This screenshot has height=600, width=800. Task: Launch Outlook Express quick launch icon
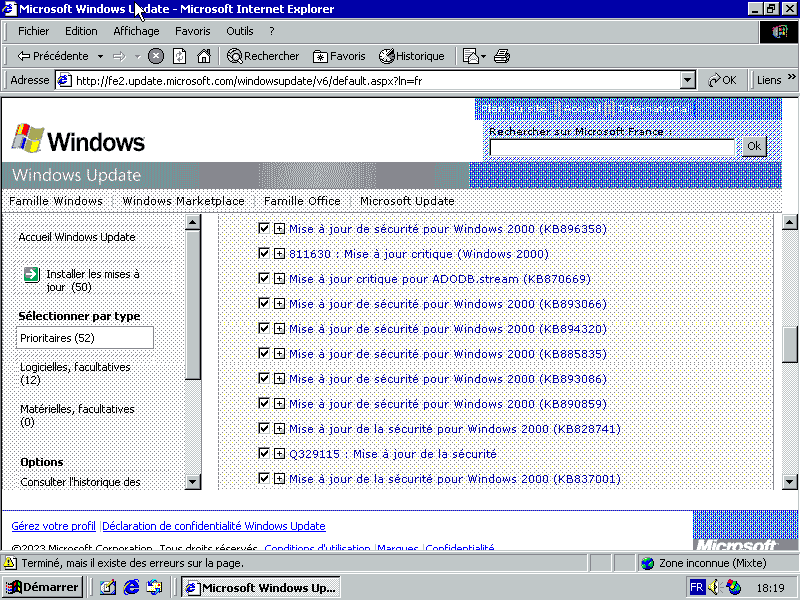[x=154, y=587]
